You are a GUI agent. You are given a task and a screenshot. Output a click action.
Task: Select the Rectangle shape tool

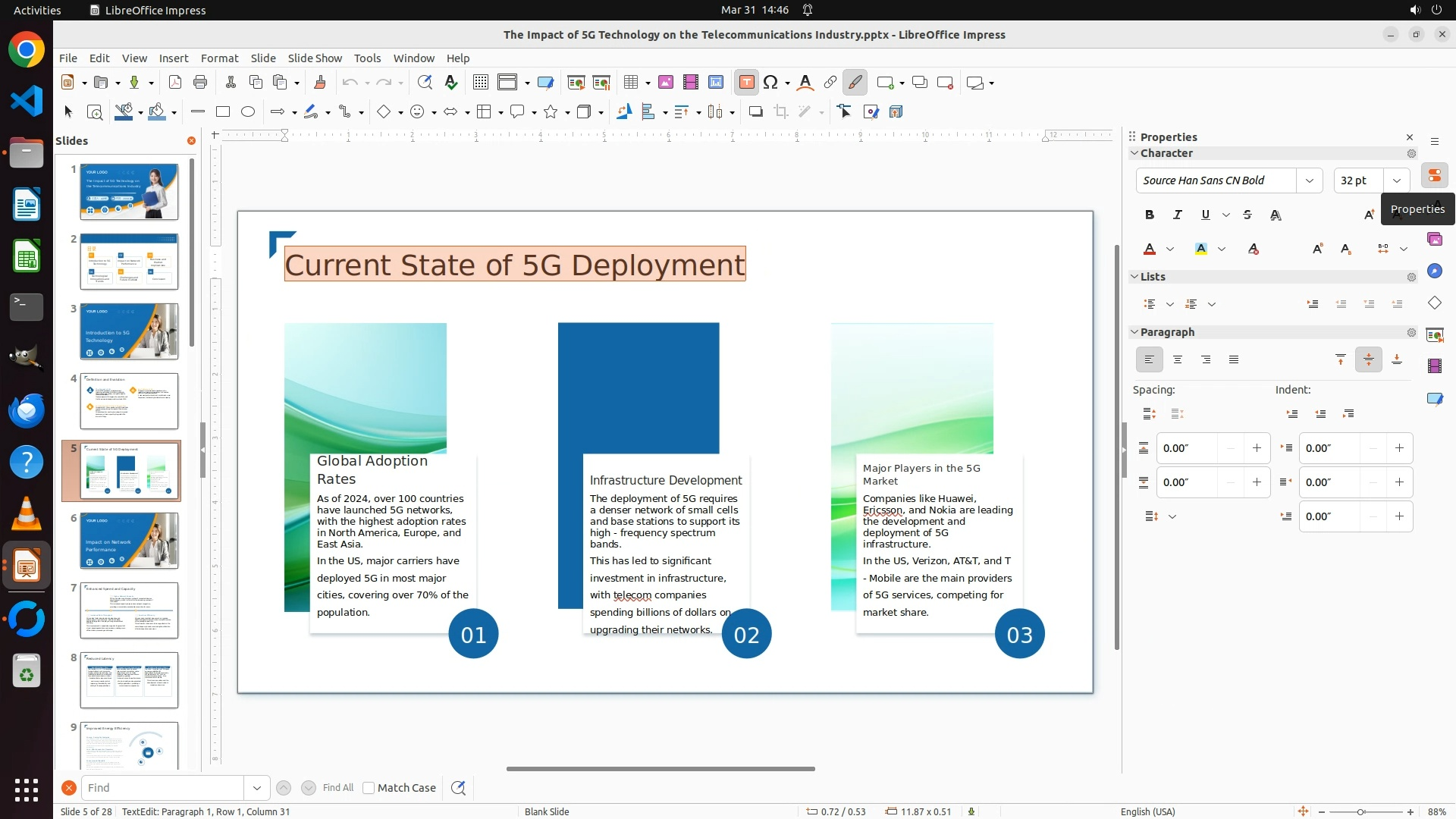coord(222,112)
